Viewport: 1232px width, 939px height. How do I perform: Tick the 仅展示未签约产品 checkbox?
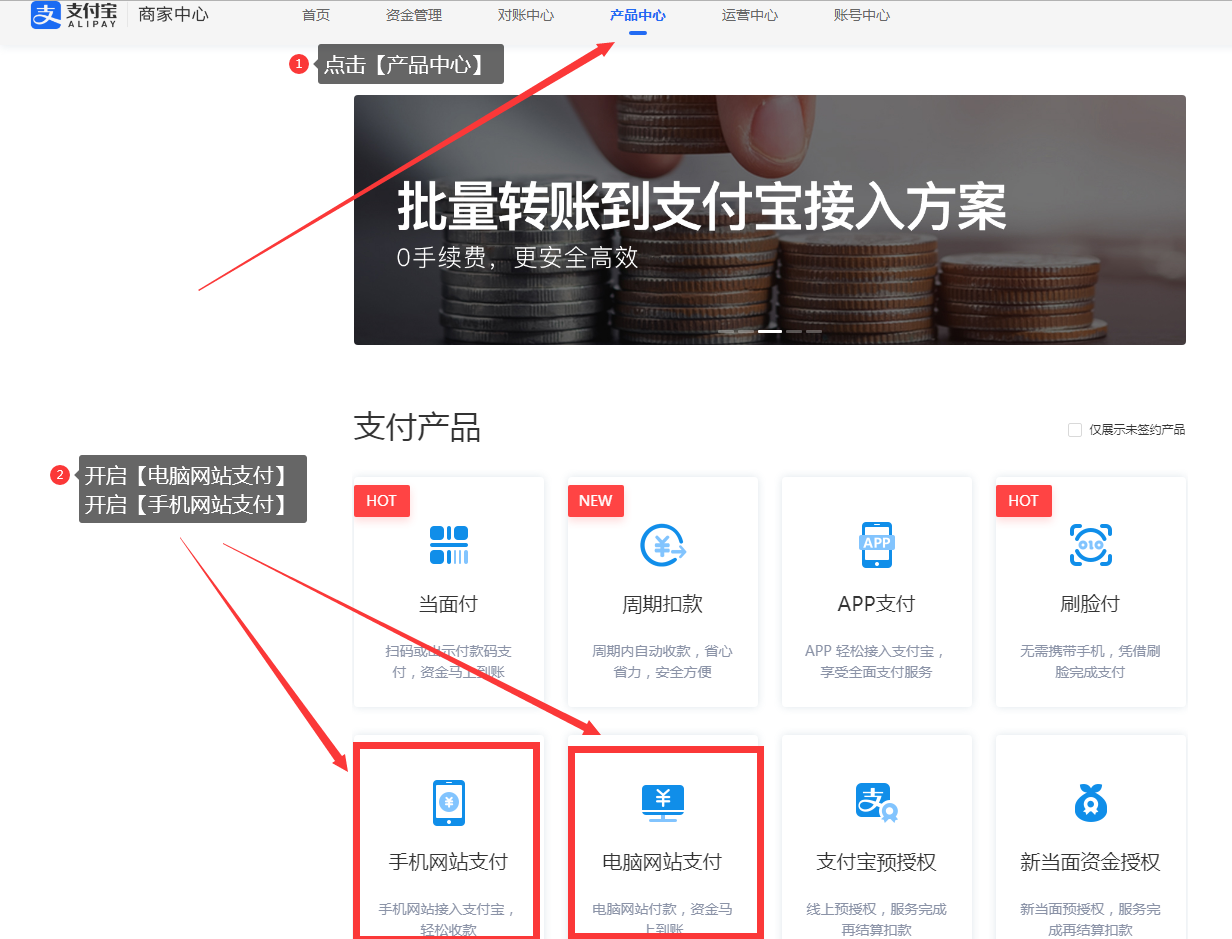1075,430
